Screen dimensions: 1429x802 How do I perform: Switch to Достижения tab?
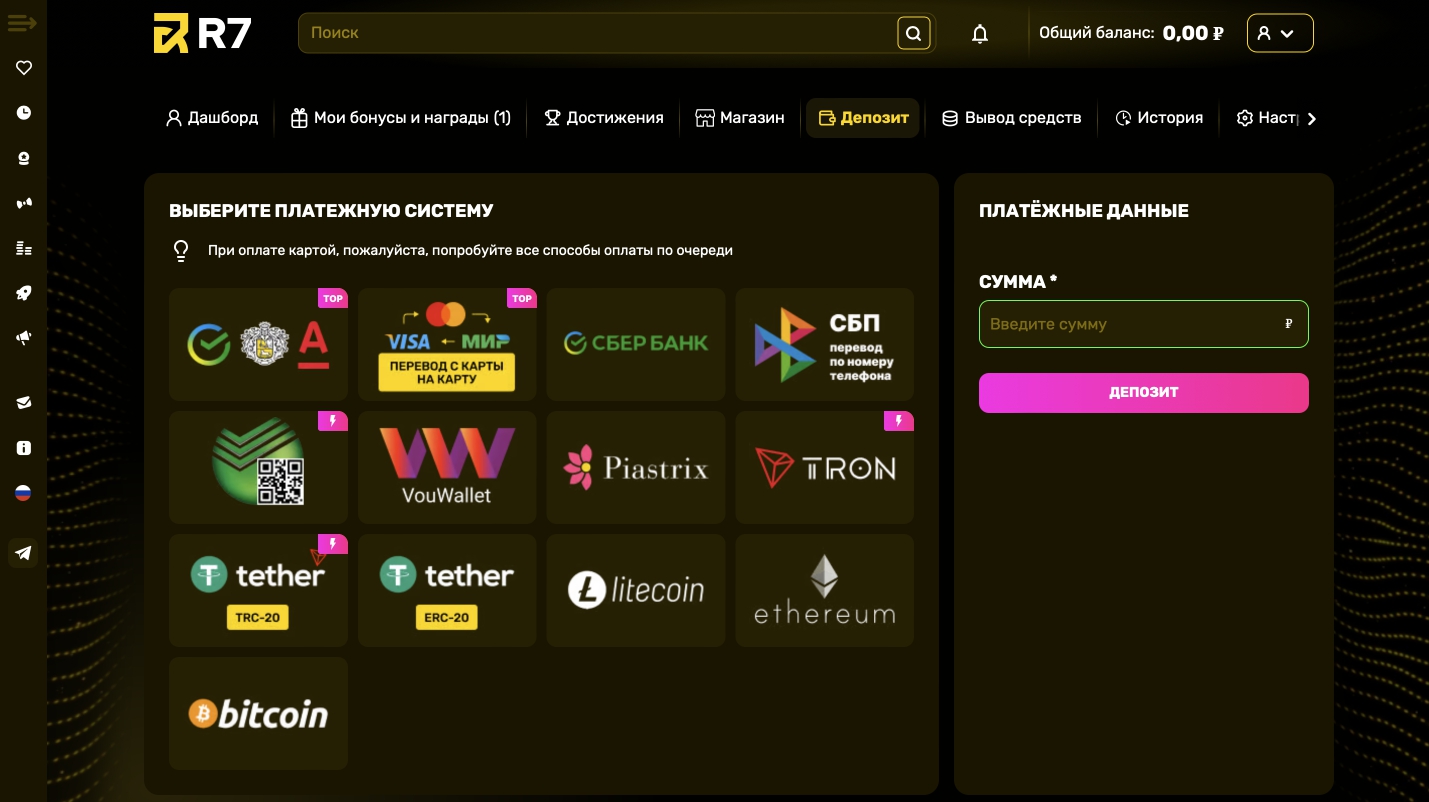point(603,118)
